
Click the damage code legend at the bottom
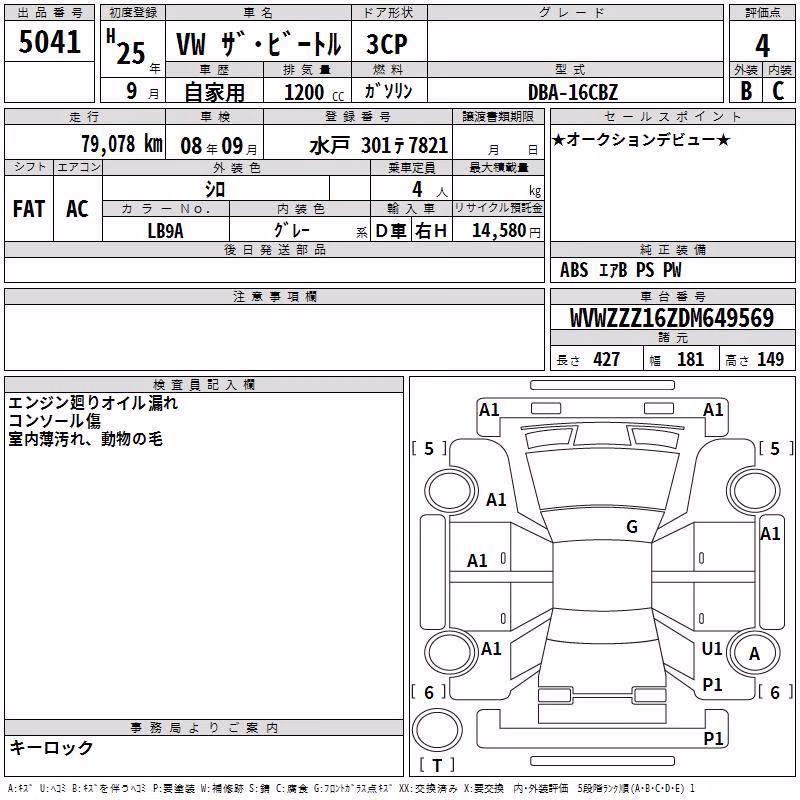pos(351,789)
